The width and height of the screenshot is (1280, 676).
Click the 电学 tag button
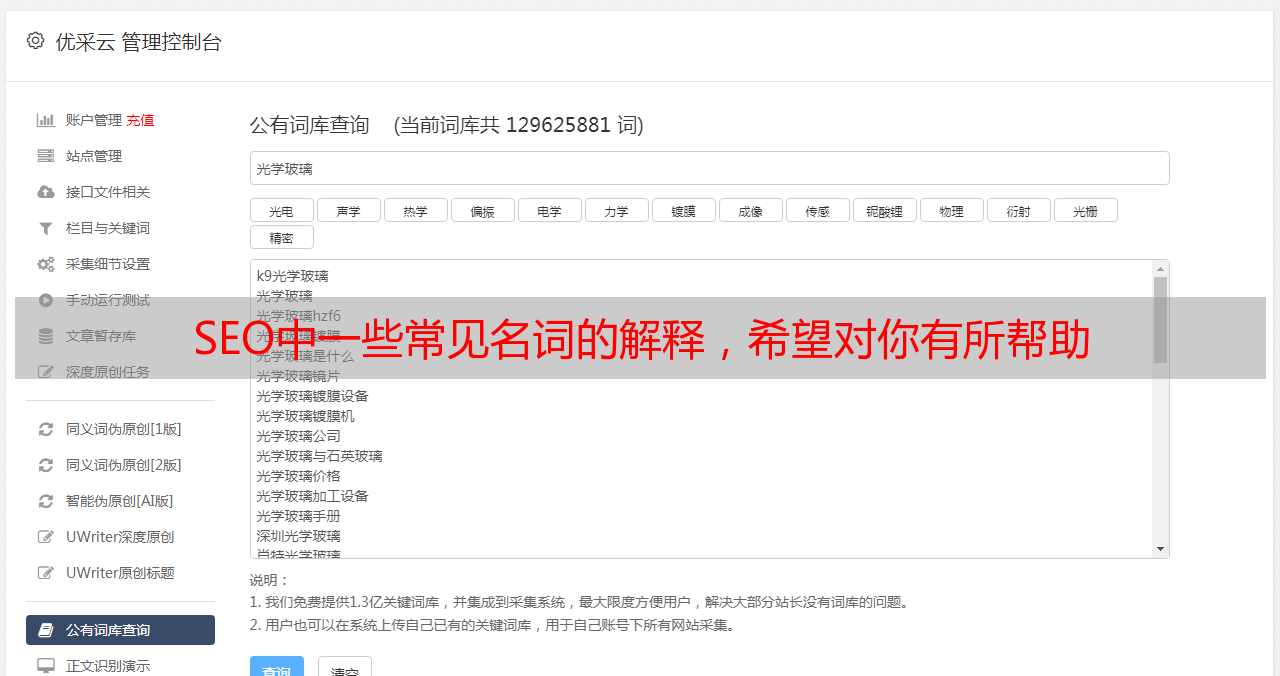[549, 210]
